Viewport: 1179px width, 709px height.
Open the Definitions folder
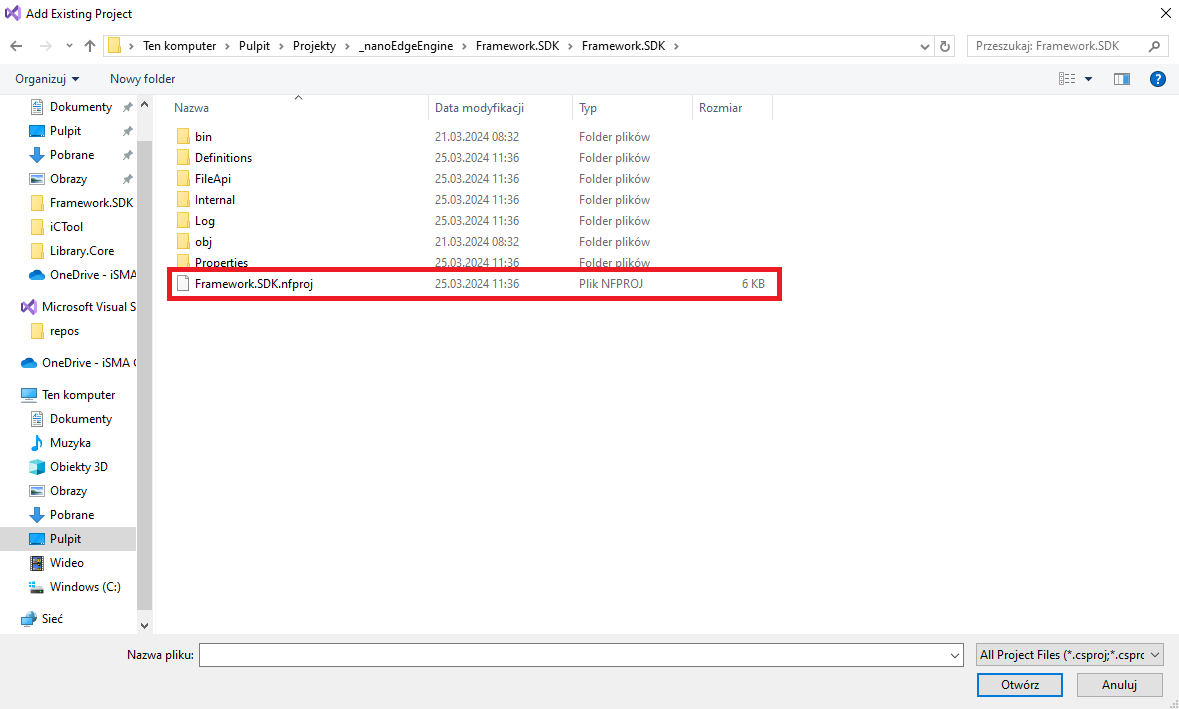(x=223, y=158)
